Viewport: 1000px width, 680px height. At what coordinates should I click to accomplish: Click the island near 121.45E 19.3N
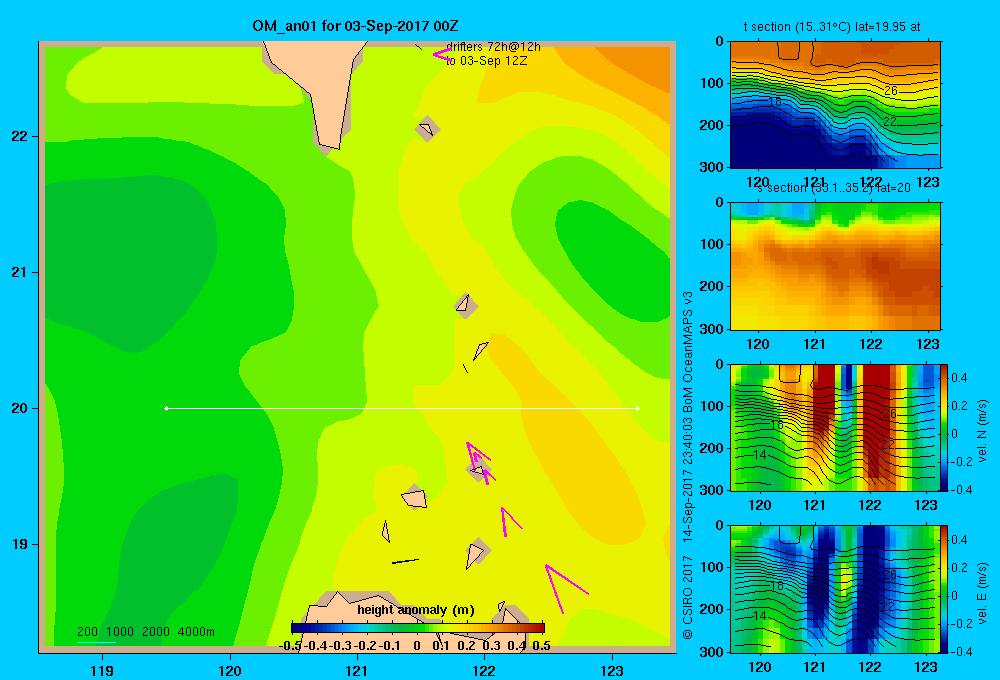414,497
